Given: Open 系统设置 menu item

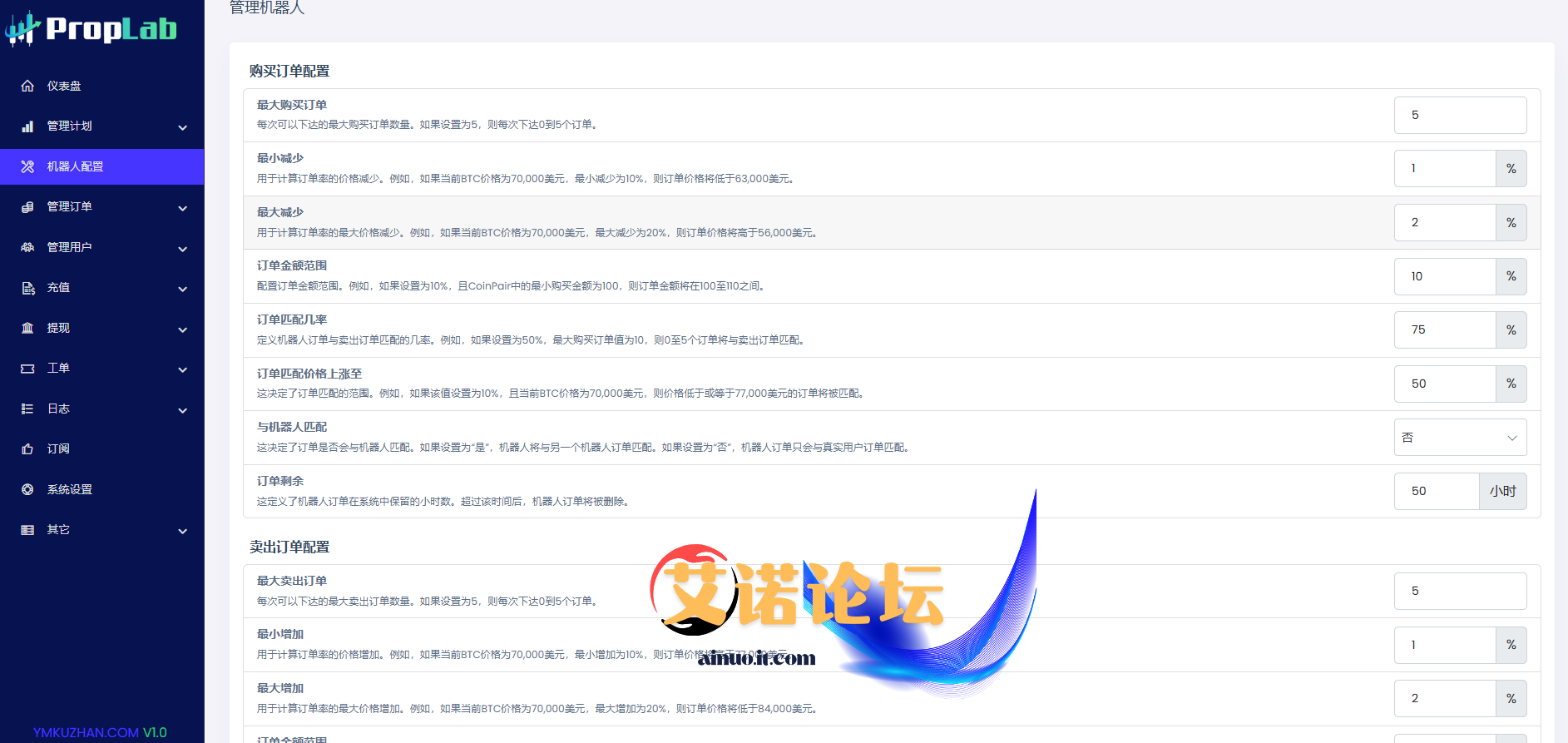Looking at the screenshot, I should [102, 489].
